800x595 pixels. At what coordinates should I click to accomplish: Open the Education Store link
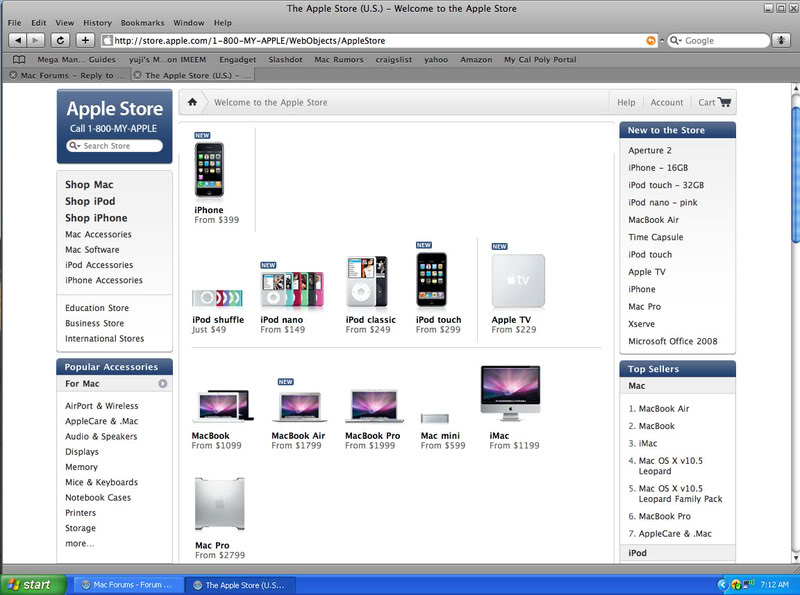tap(97, 308)
